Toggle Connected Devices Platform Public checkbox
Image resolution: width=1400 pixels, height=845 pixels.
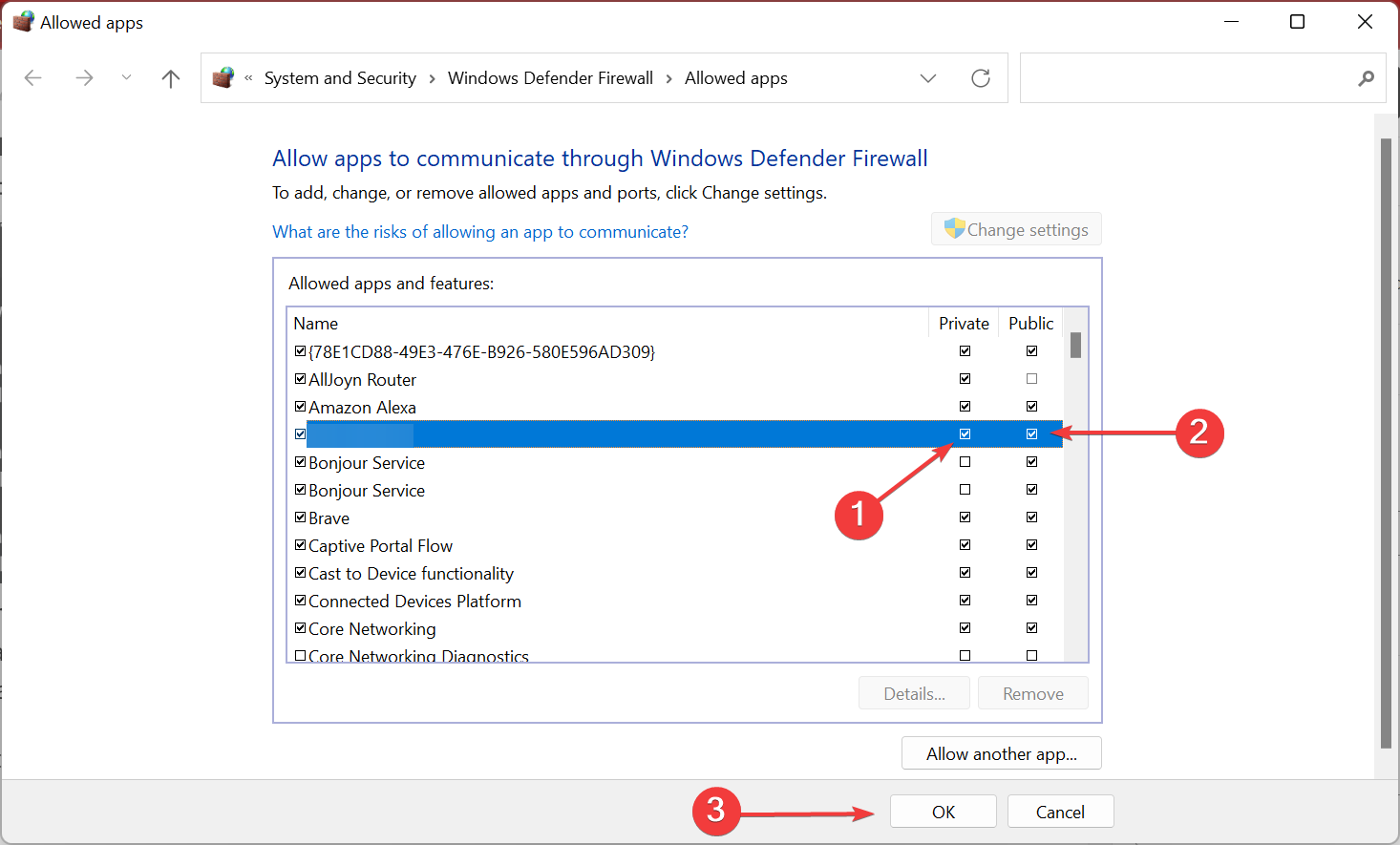[x=1031, y=601]
